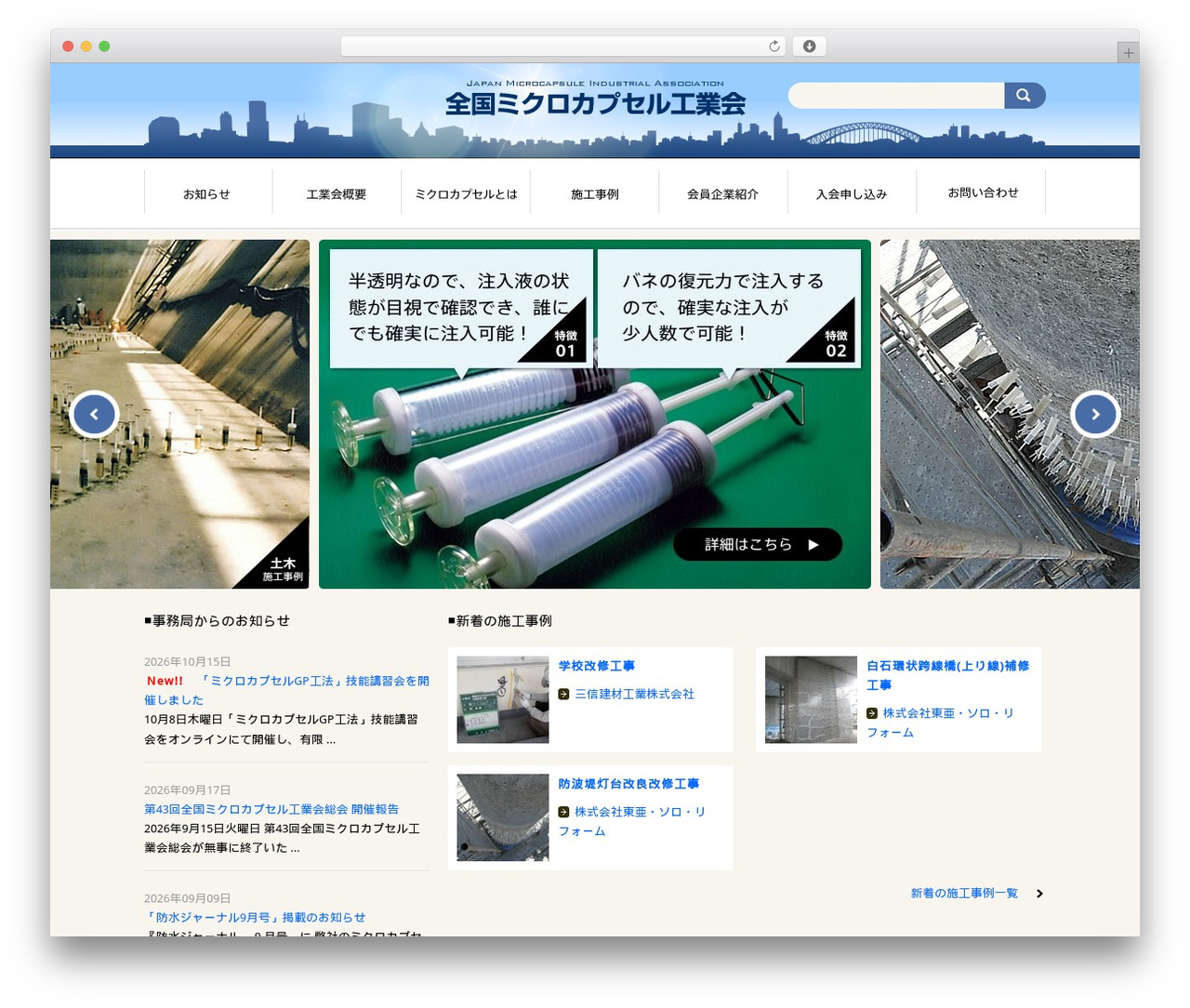Click the date 2026年10月15日
The image size is (1190, 1008).
coord(187,662)
